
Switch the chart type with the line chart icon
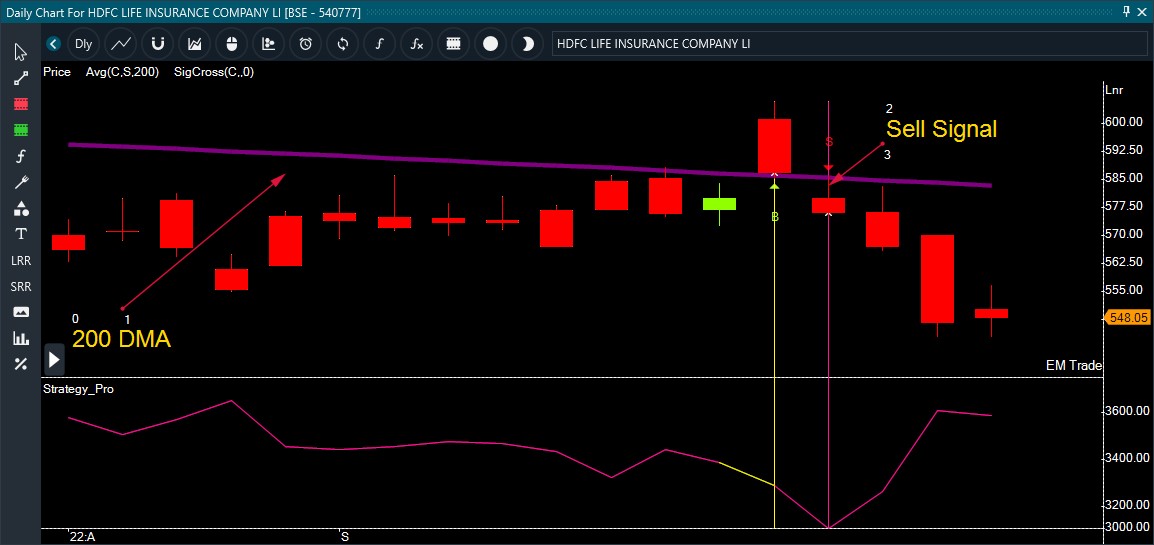[x=121, y=44]
